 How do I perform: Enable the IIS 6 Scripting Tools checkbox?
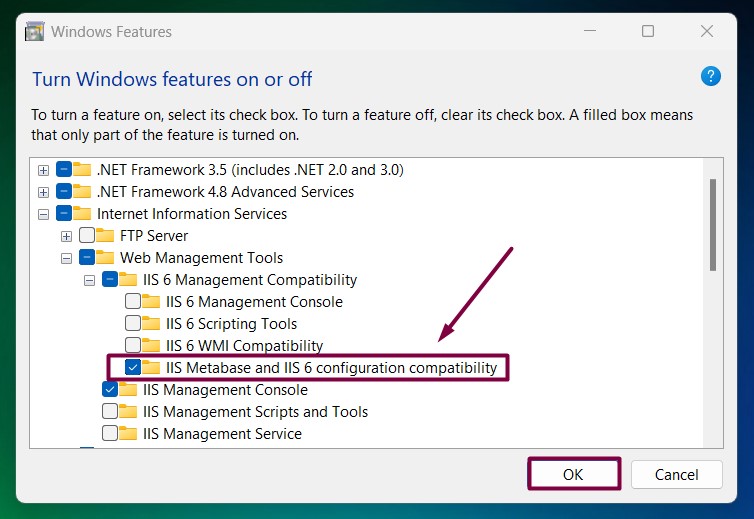pos(133,323)
